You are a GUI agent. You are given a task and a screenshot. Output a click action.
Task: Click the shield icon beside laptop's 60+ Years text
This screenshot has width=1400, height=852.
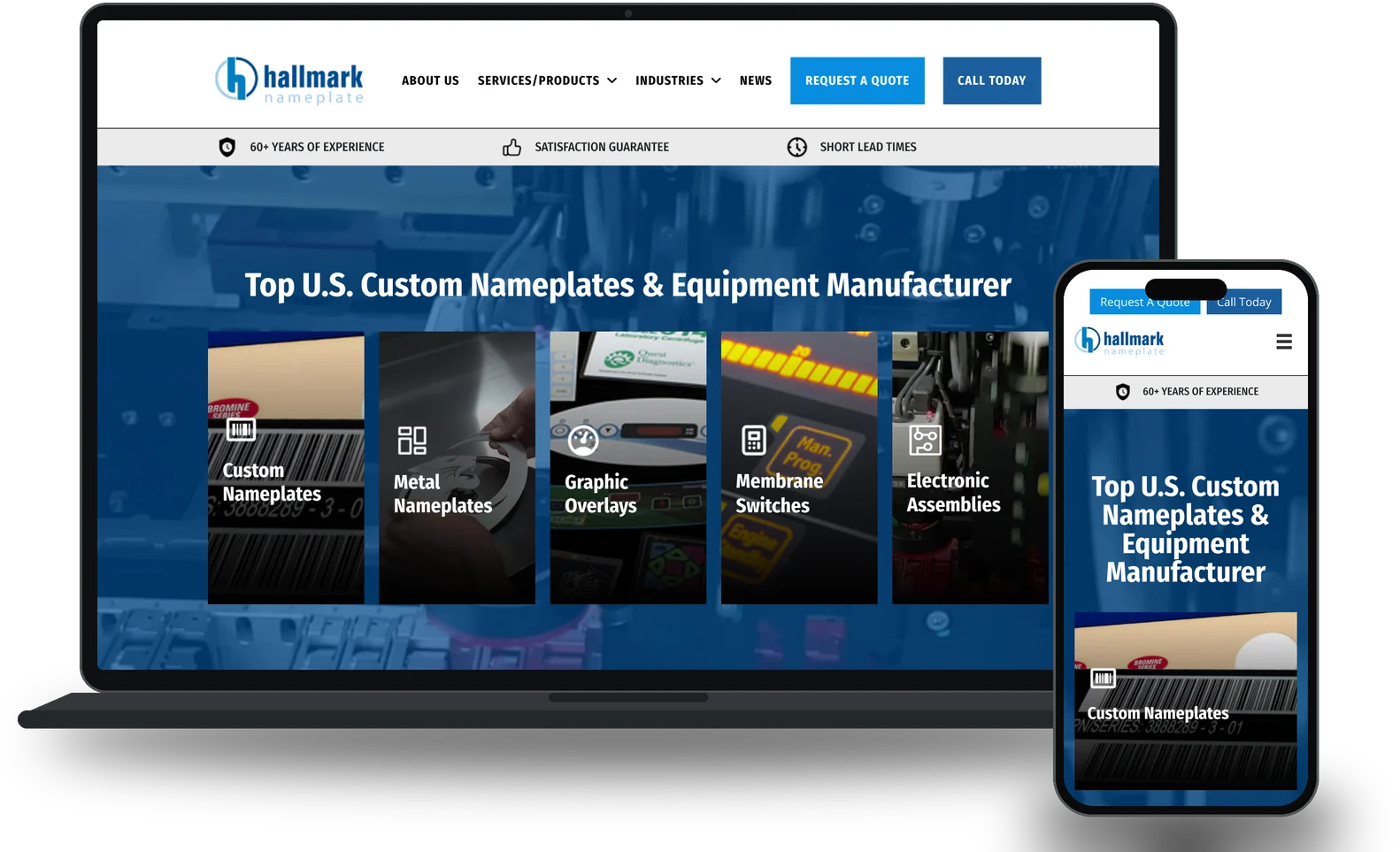point(227,147)
